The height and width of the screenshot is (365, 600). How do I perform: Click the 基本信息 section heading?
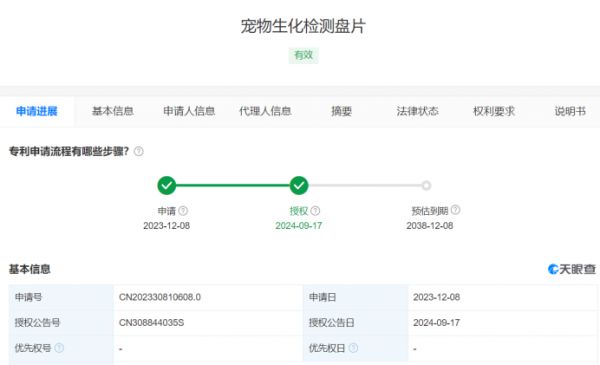click(x=29, y=269)
